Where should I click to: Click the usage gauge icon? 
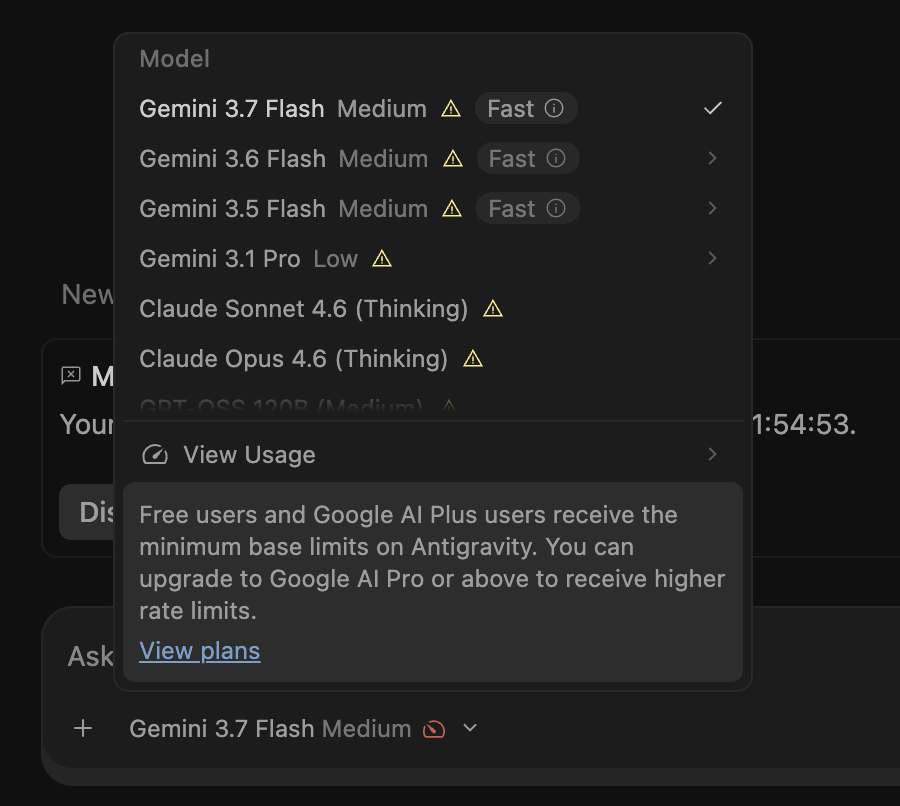click(155, 455)
